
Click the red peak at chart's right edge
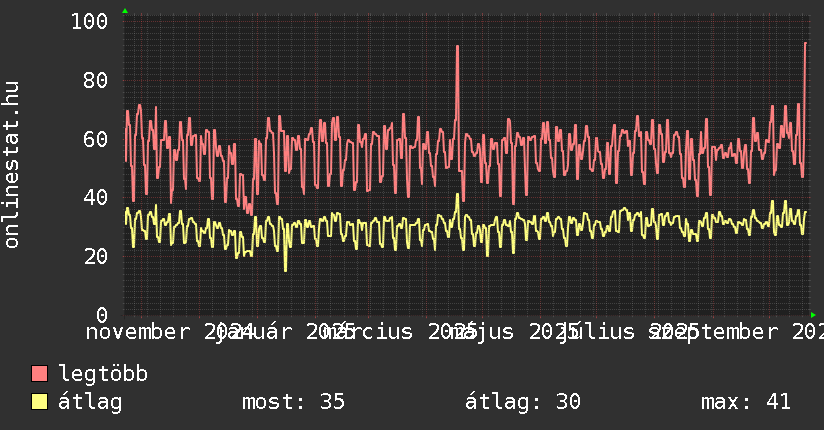click(x=805, y=44)
